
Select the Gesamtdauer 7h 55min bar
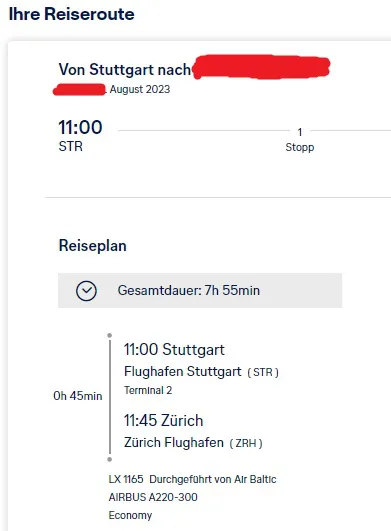(200, 291)
